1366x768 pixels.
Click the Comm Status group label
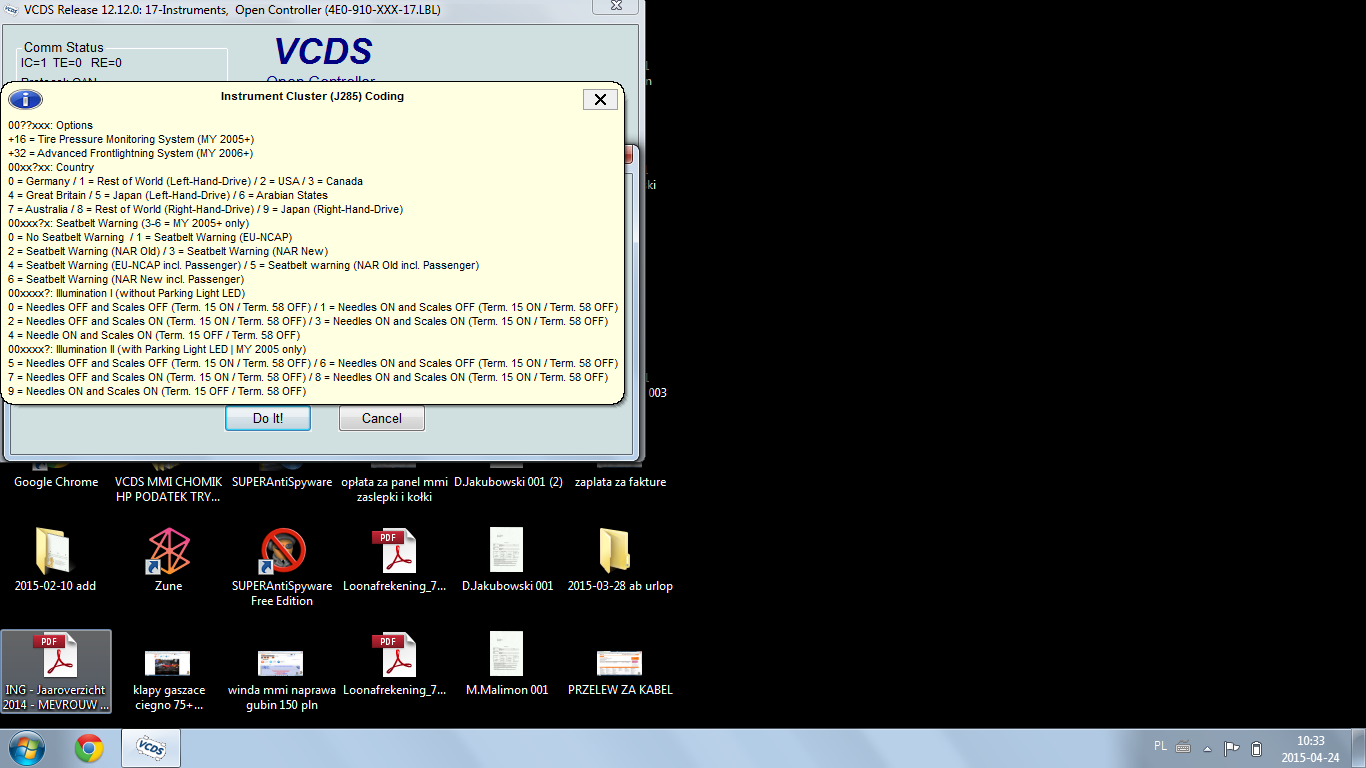[x=64, y=47]
